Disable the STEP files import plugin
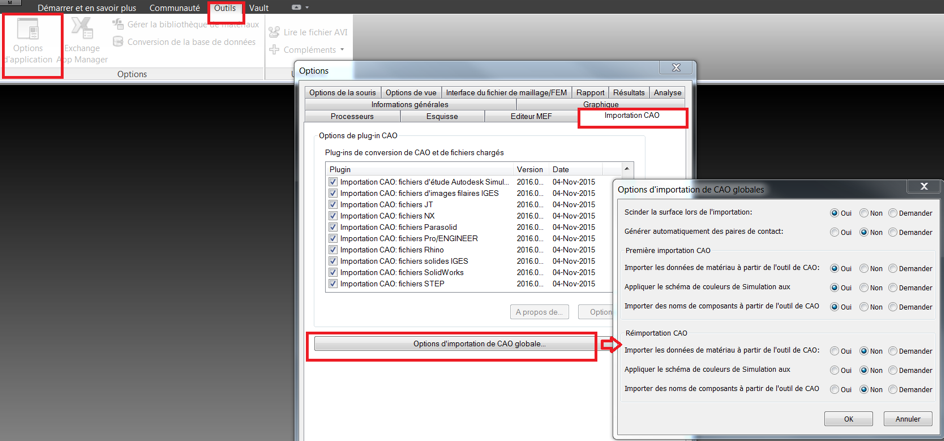Image resolution: width=944 pixels, height=441 pixels. 333,284
